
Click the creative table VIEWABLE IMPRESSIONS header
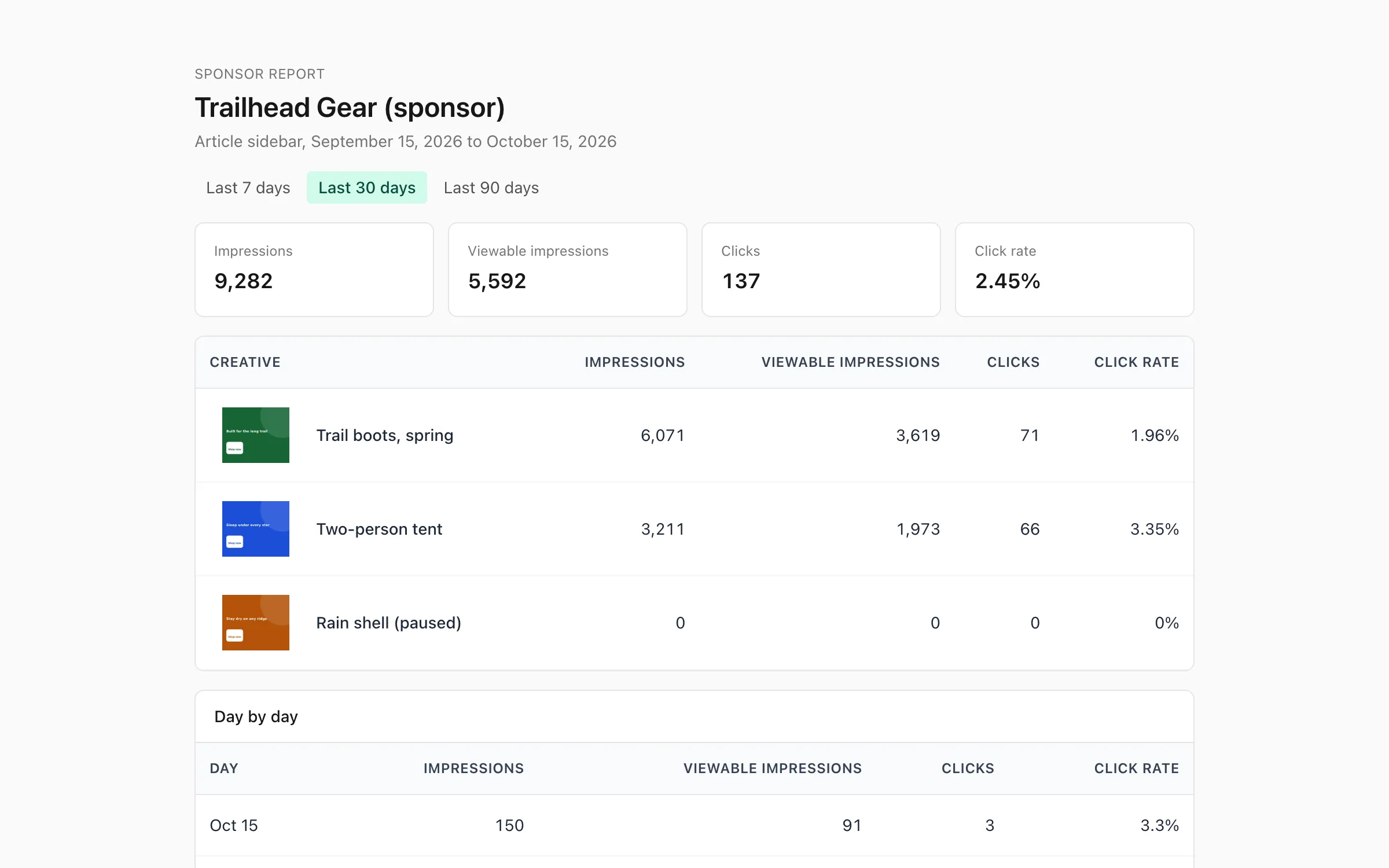click(x=851, y=362)
